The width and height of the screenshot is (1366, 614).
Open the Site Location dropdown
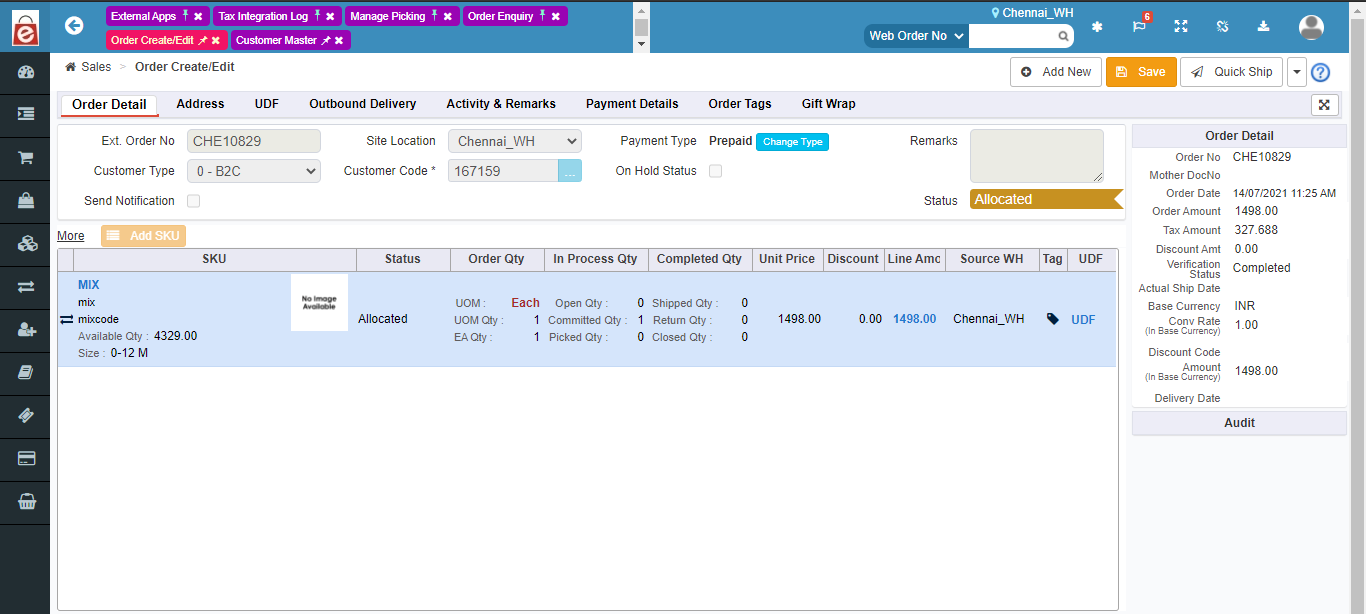514,140
